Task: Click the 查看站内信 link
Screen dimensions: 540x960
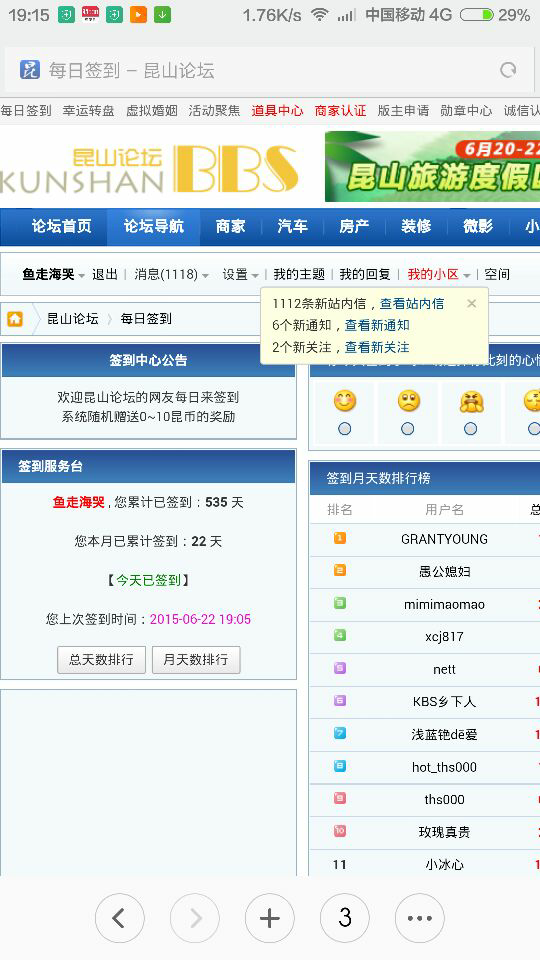Action: pyautogui.click(x=412, y=304)
